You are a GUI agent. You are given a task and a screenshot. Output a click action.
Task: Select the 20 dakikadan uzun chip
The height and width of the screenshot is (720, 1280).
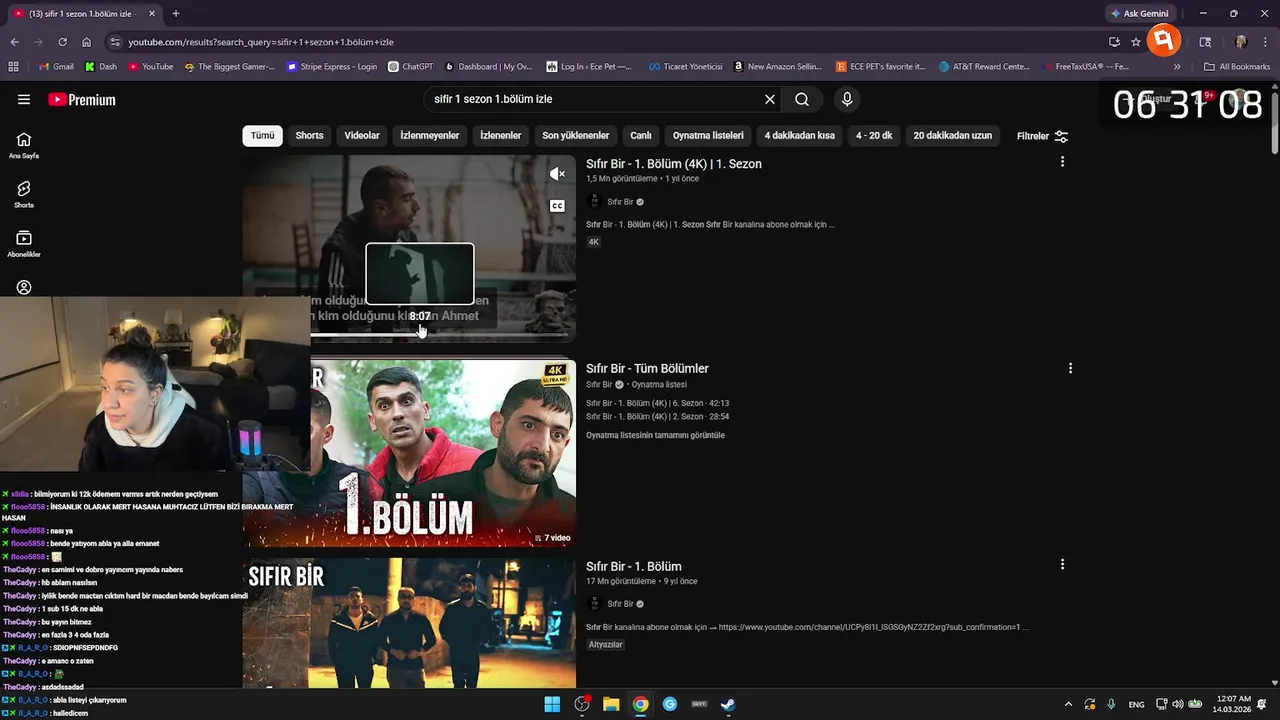[x=953, y=136]
